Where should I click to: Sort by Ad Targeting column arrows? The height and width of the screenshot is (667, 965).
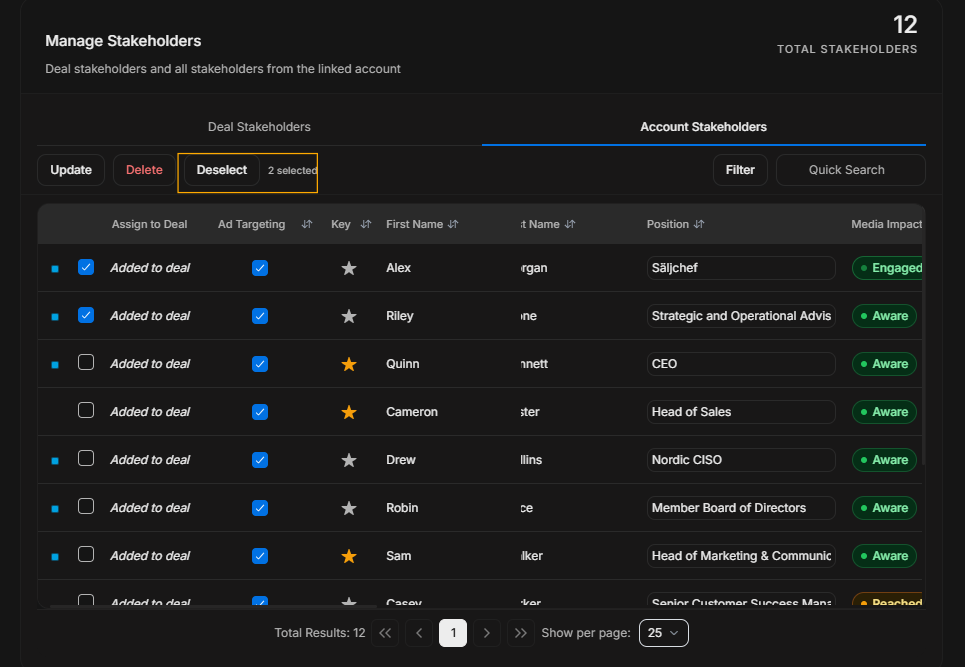[306, 225]
